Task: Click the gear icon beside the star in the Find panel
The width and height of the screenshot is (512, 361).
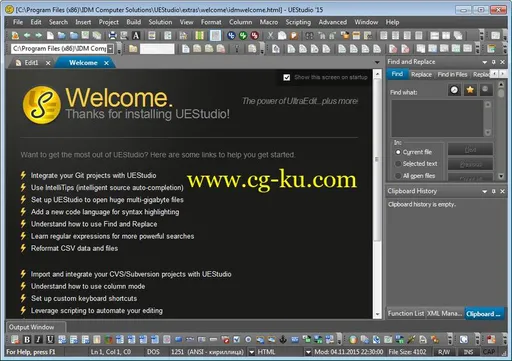Action: 486,90
